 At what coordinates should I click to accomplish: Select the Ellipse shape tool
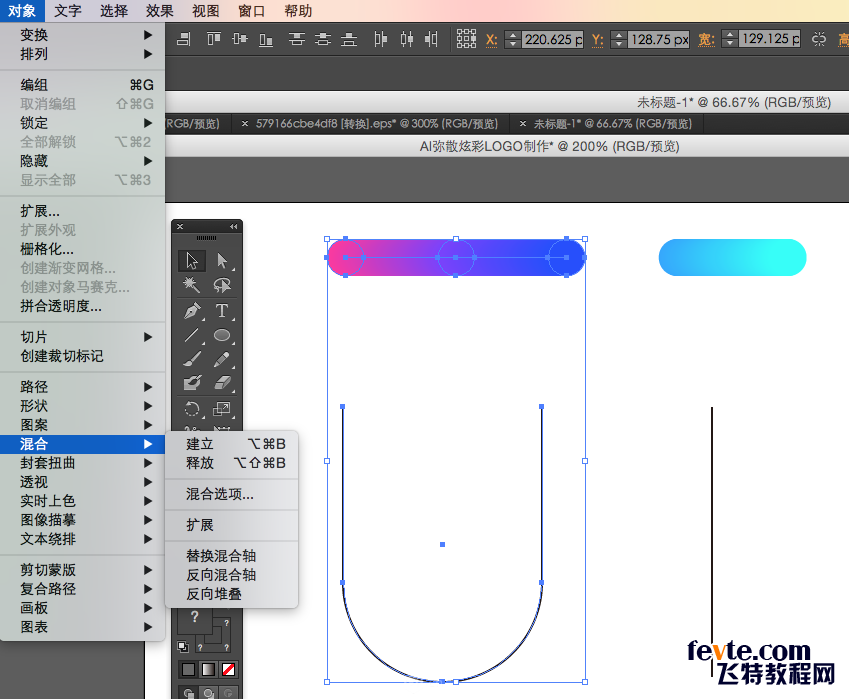222,335
